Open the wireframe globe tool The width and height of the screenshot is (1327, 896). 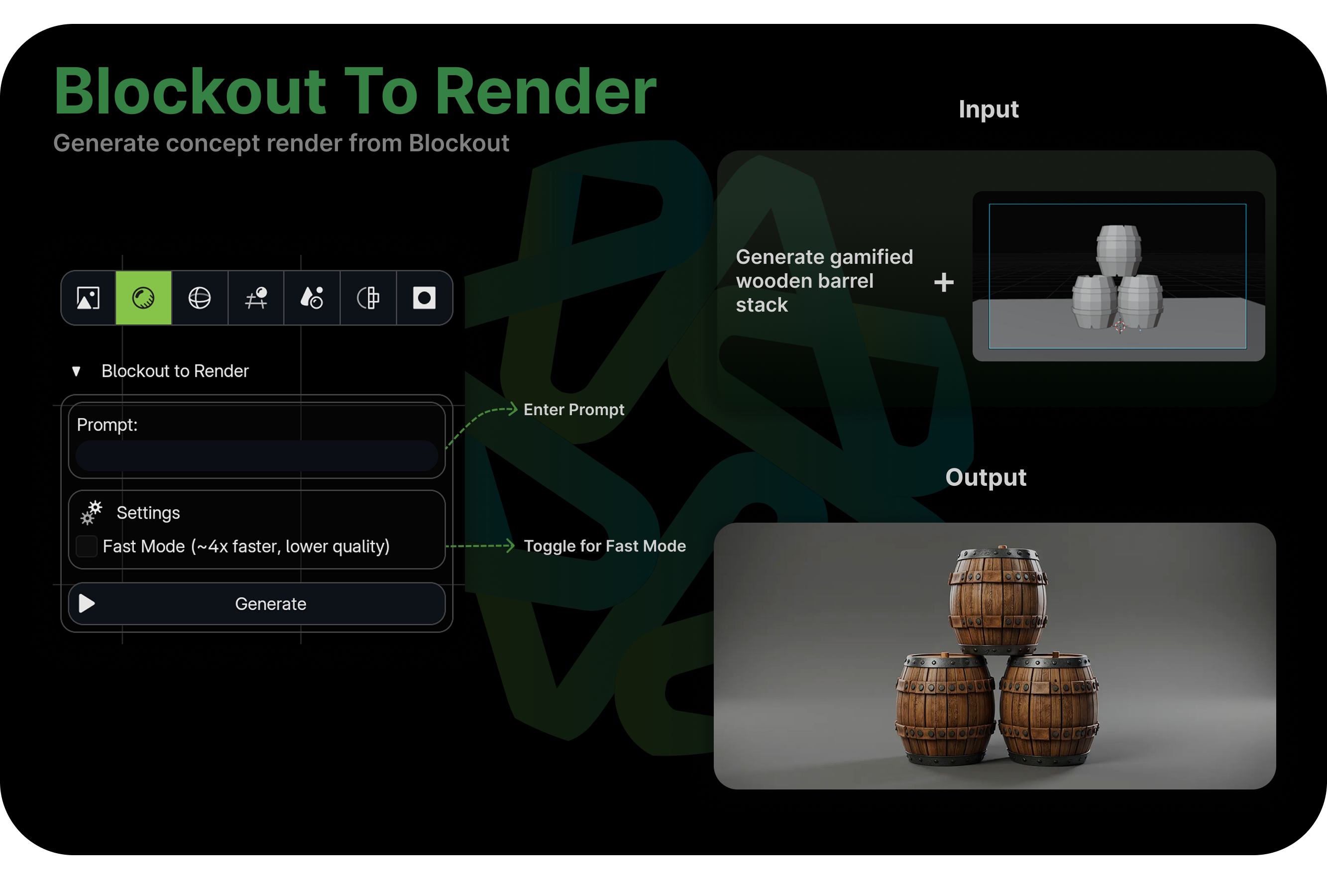[x=199, y=298]
